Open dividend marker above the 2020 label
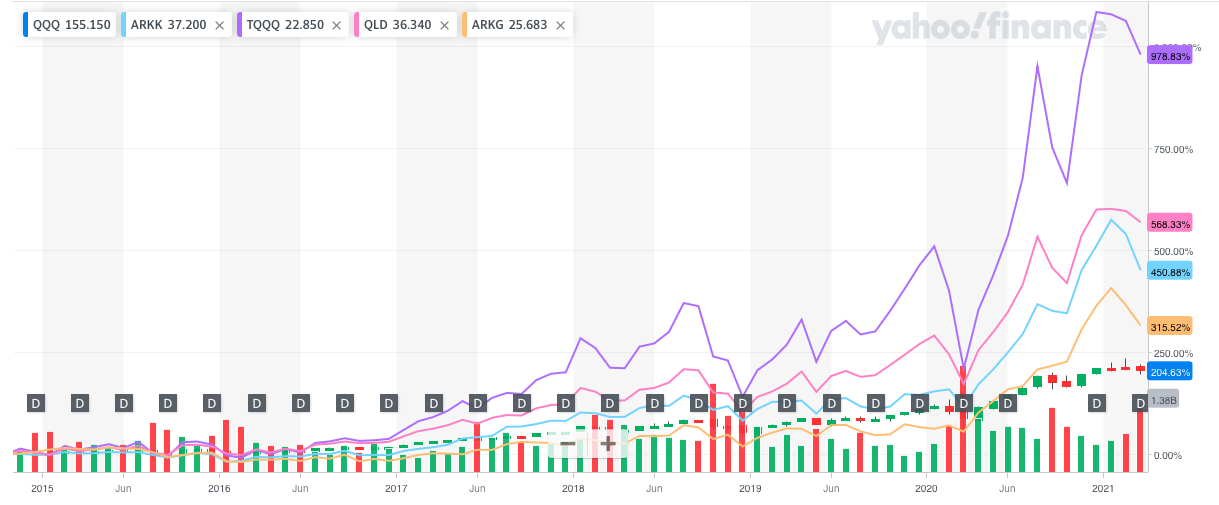The image size is (1219, 505). (x=920, y=403)
